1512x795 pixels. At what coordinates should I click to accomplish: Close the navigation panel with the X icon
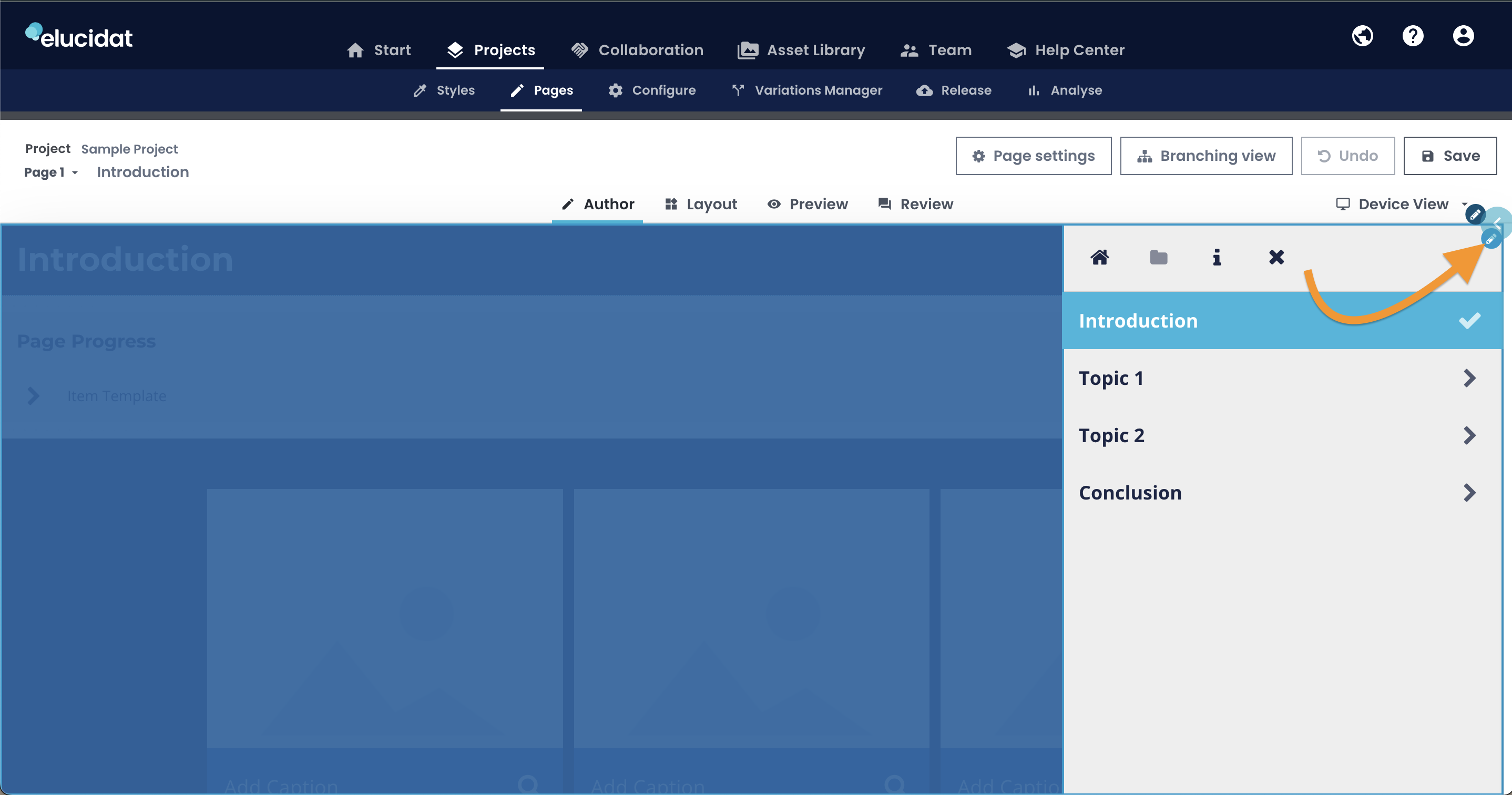pyautogui.click(x=1276, y=257)
